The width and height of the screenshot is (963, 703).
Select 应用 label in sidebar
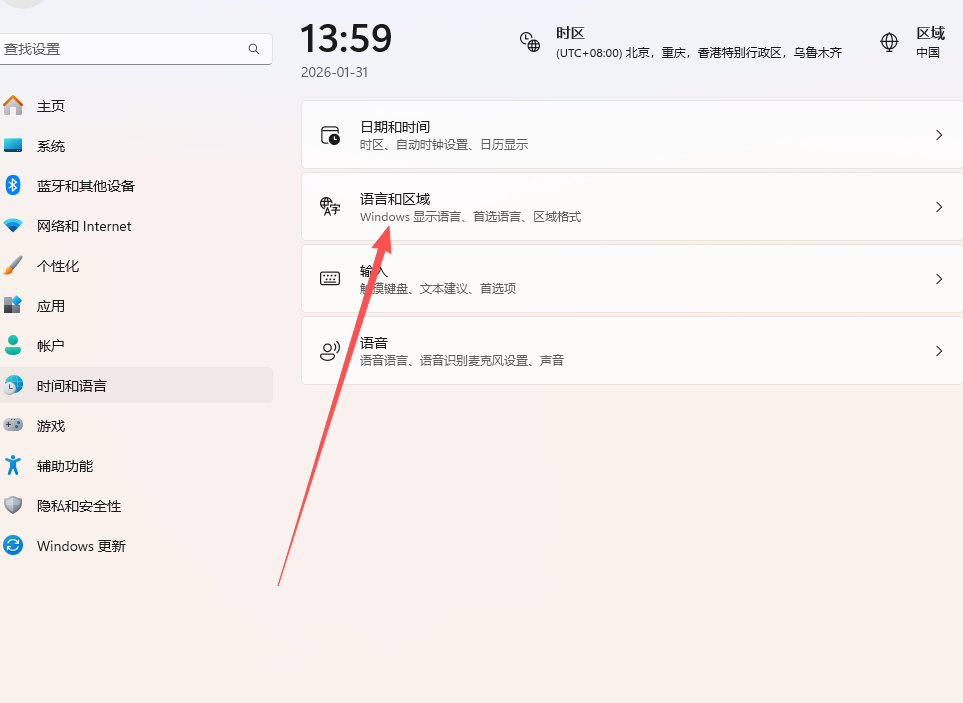(51, 306)
